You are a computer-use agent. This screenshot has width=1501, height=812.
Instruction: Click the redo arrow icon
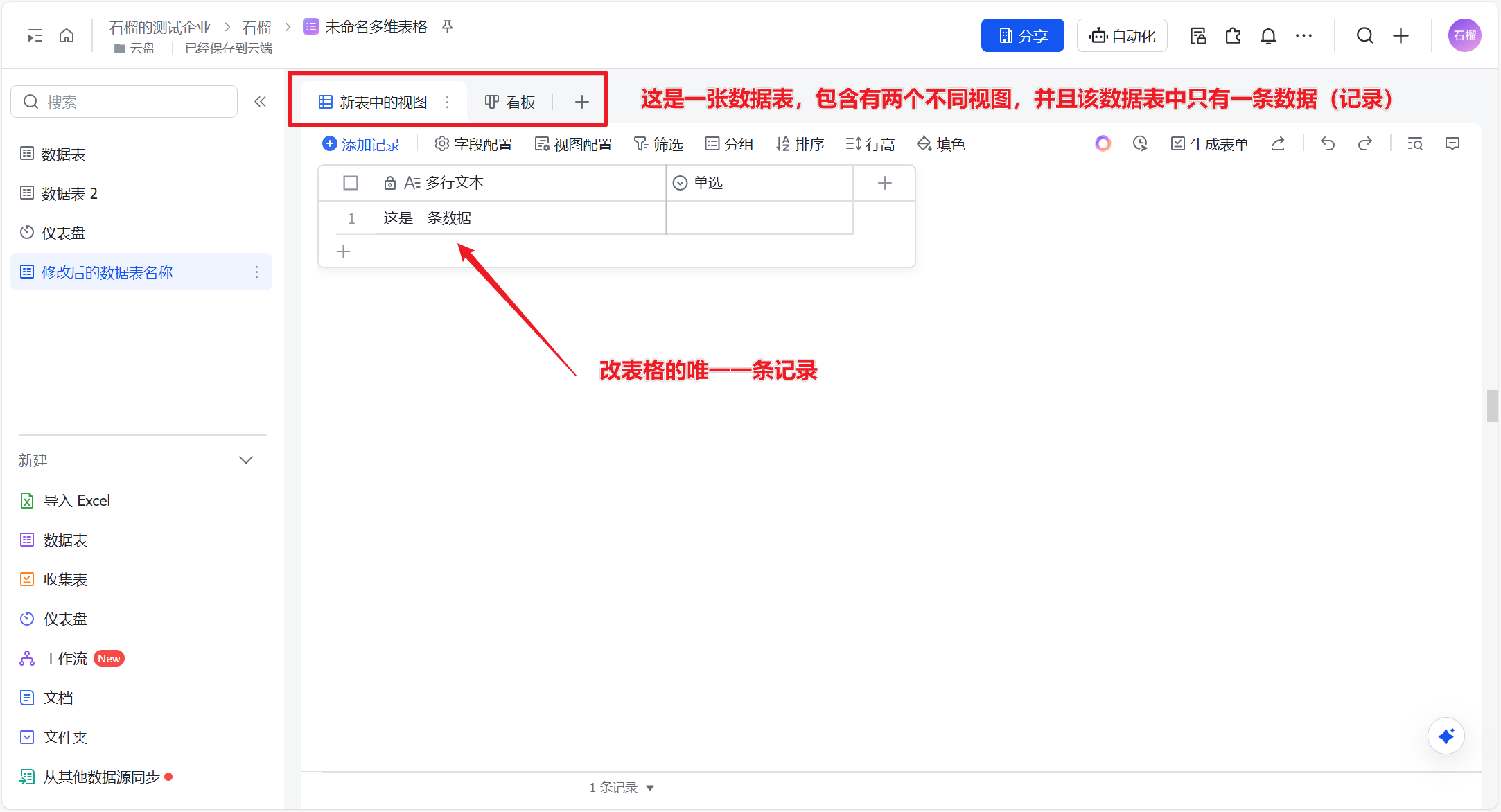pyautogui.click(x=1364, y=143)
